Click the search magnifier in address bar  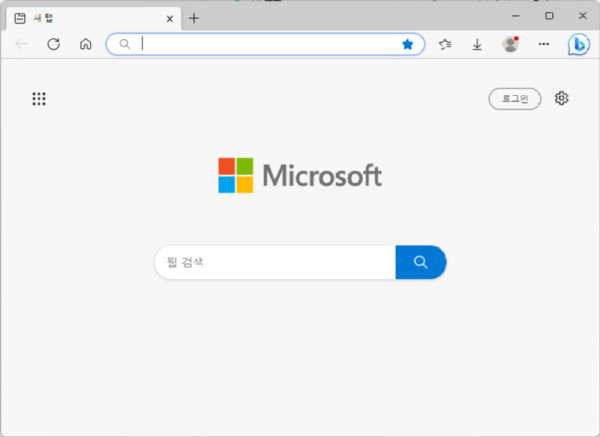[x=125, y=44]
